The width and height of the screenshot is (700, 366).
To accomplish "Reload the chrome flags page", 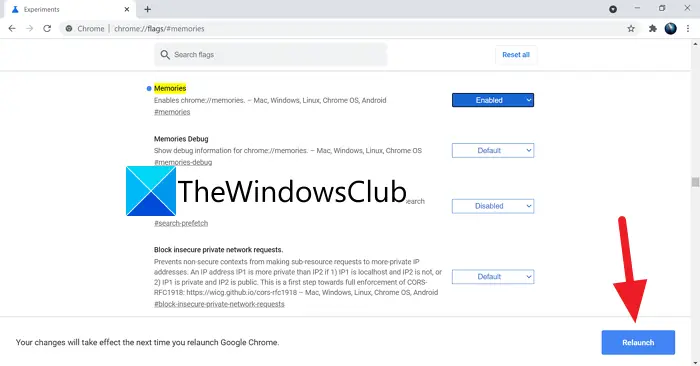I will tap(47, 29).
